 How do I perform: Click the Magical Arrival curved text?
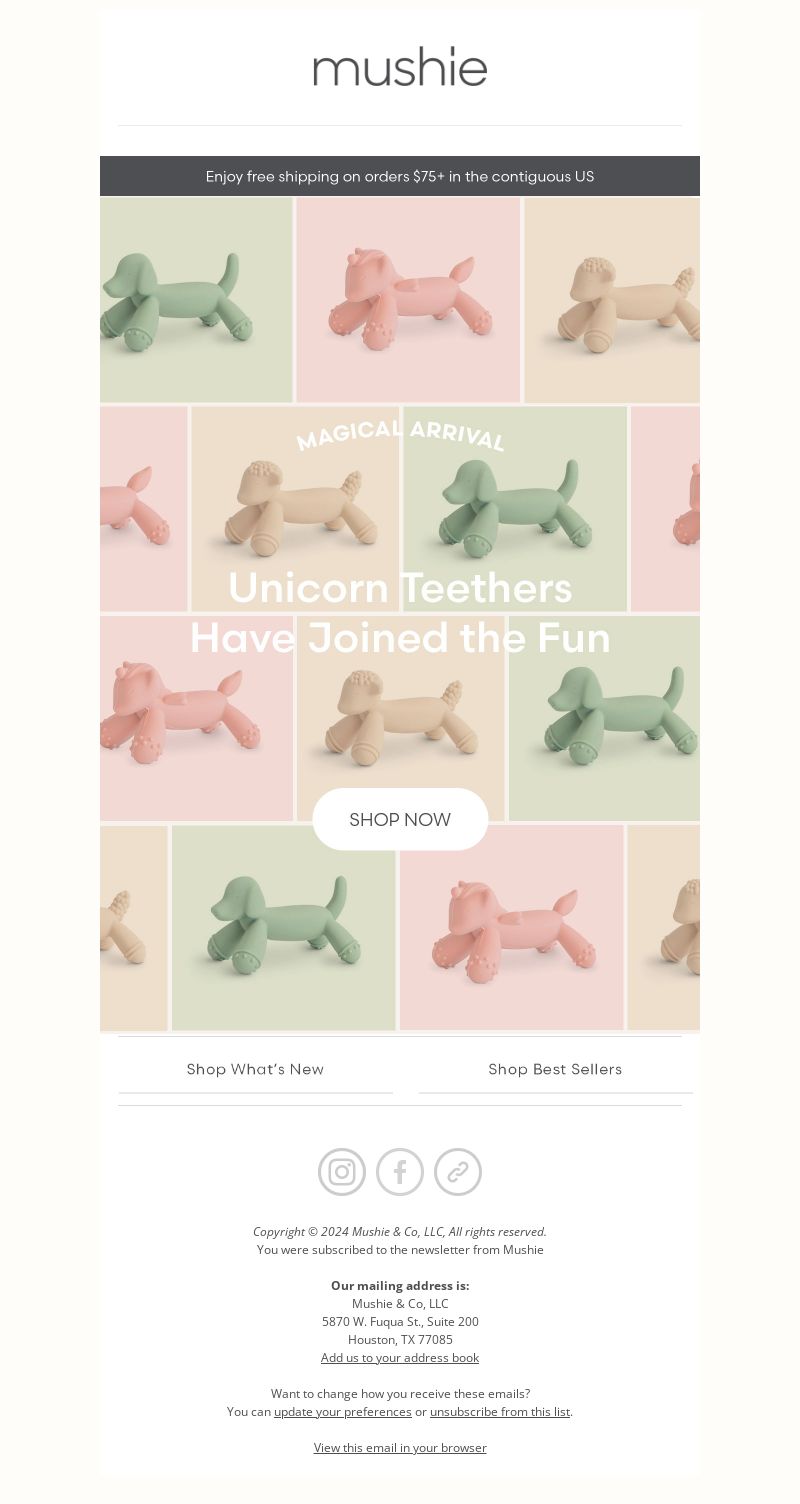(400, 435)
